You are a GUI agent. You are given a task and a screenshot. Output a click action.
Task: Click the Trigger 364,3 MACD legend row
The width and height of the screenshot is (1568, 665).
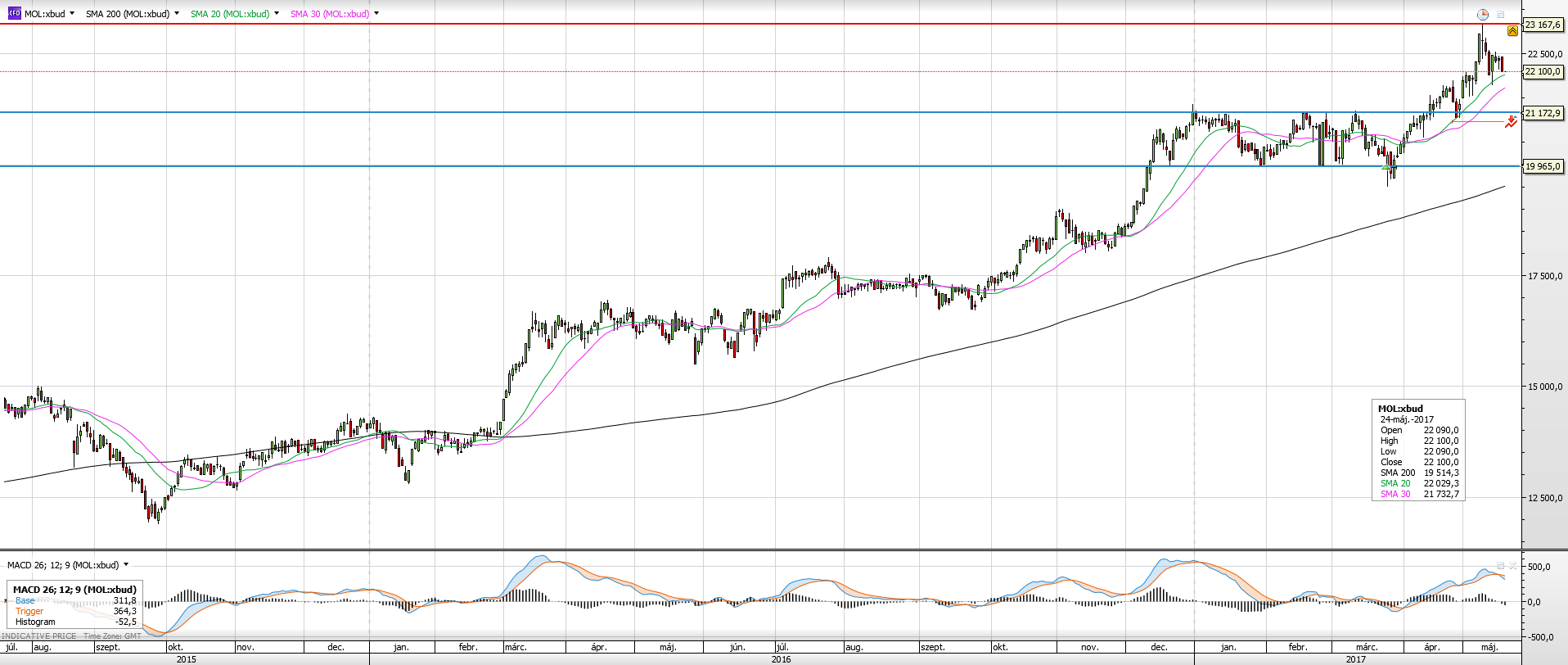pyautogui.click(x=75, y=611)
